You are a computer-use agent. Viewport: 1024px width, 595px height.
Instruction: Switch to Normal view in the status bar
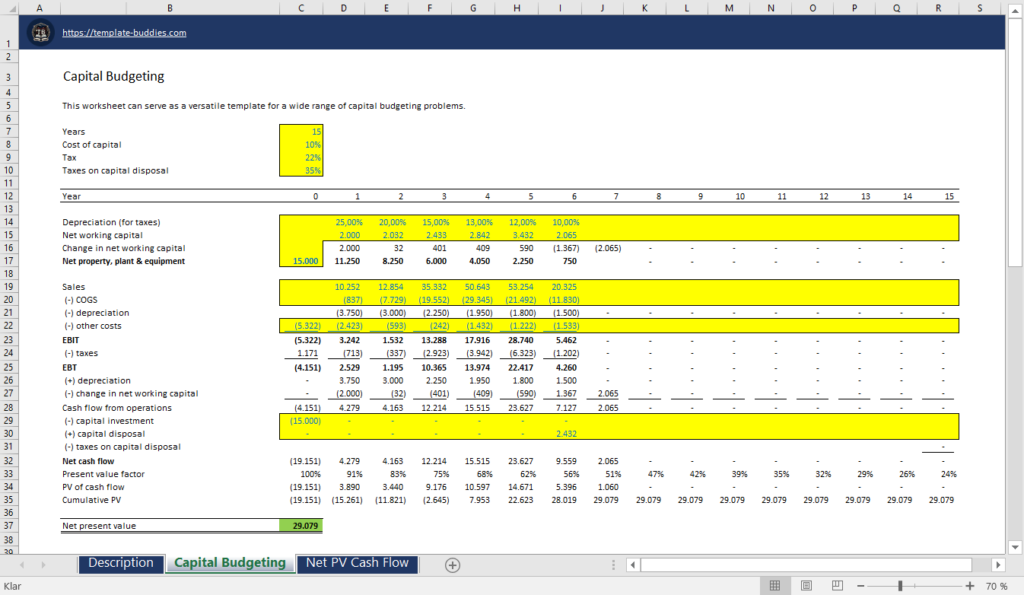[775, 585]
